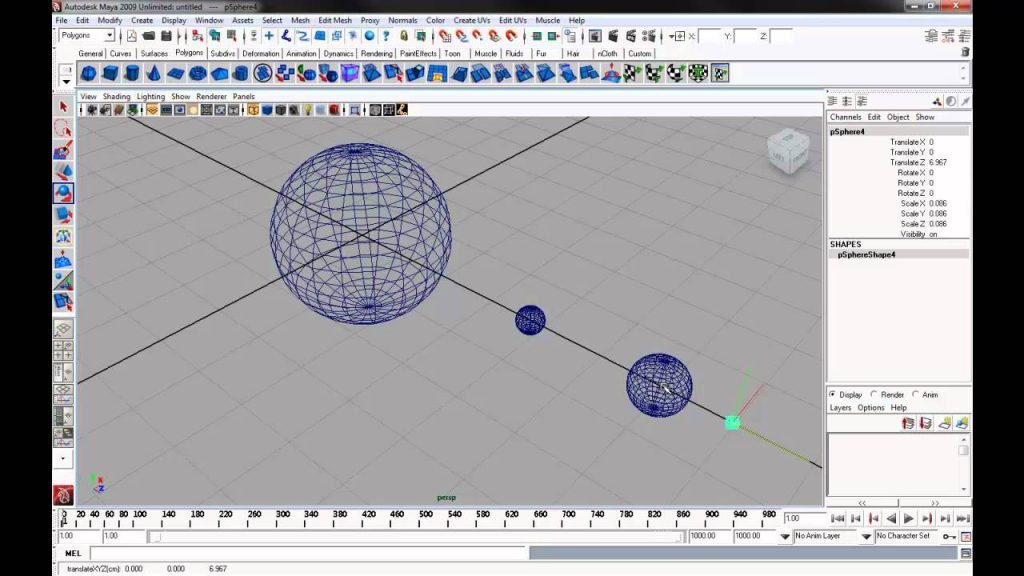Select the Display radio button

[833, 394]
